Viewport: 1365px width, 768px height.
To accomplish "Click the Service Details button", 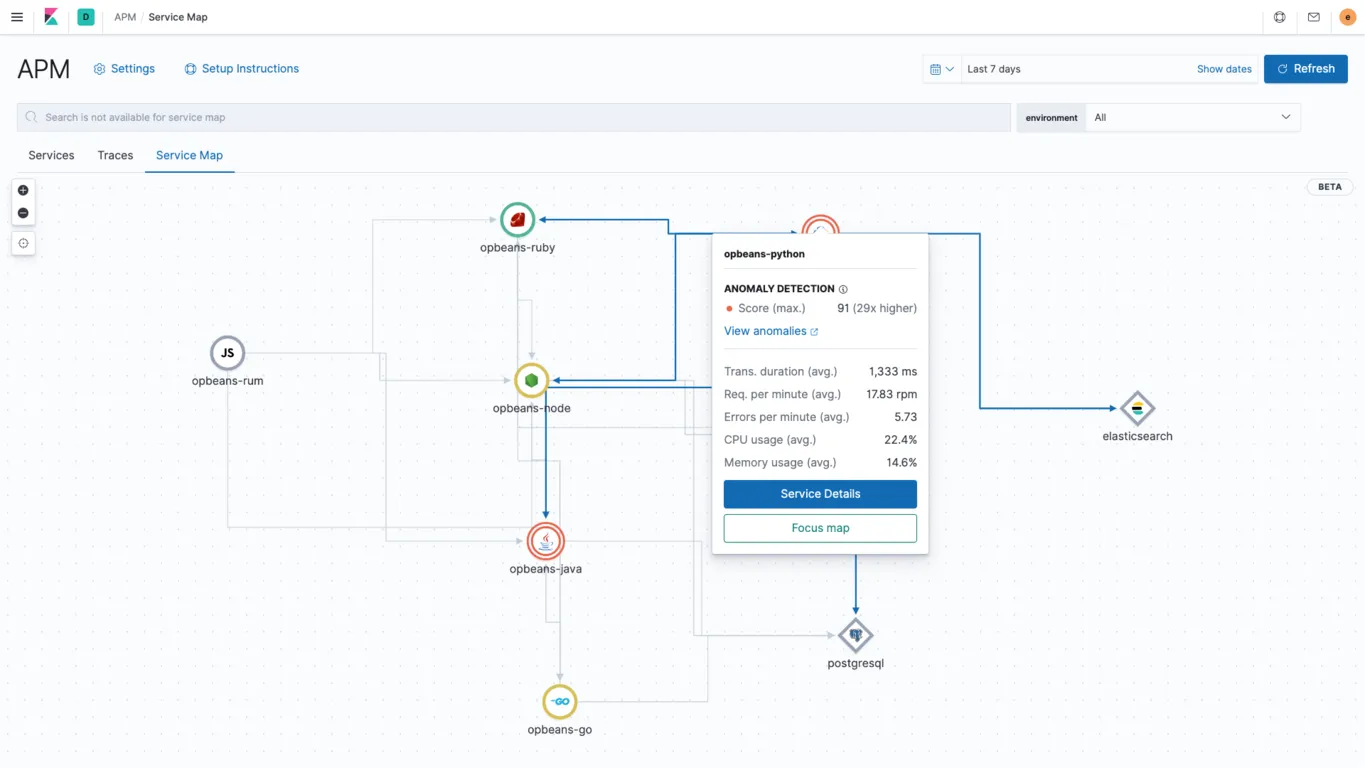I will coord(820,494).
